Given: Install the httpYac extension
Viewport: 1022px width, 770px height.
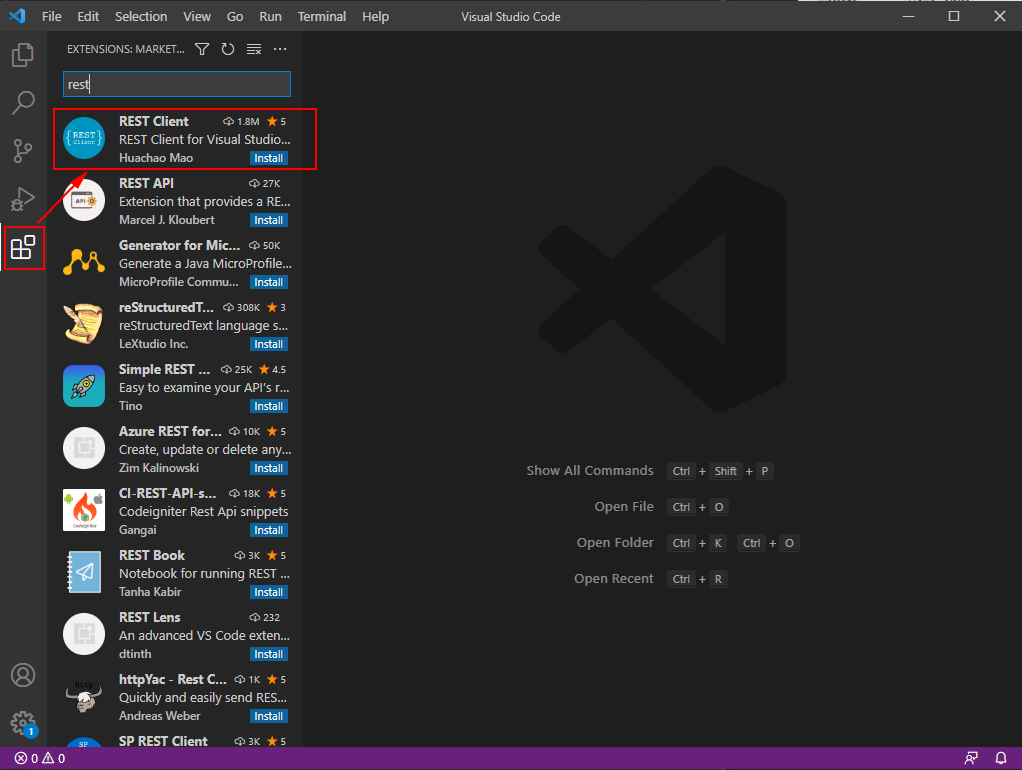Looking at the screenshot, I should click(x=269, y=715).
